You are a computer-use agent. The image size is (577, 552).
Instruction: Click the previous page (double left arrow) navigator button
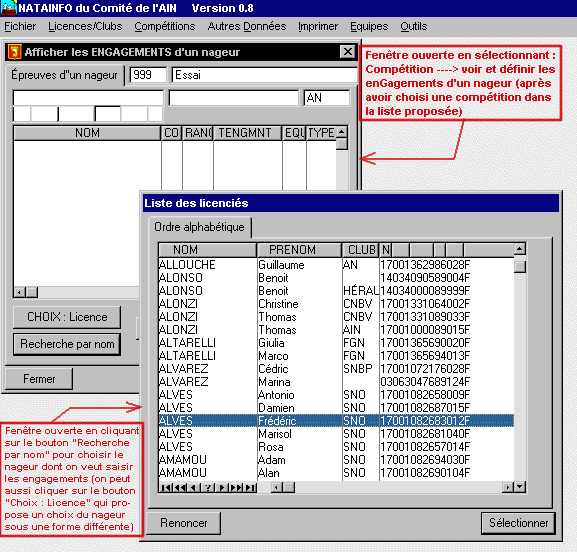pos(180,487)
